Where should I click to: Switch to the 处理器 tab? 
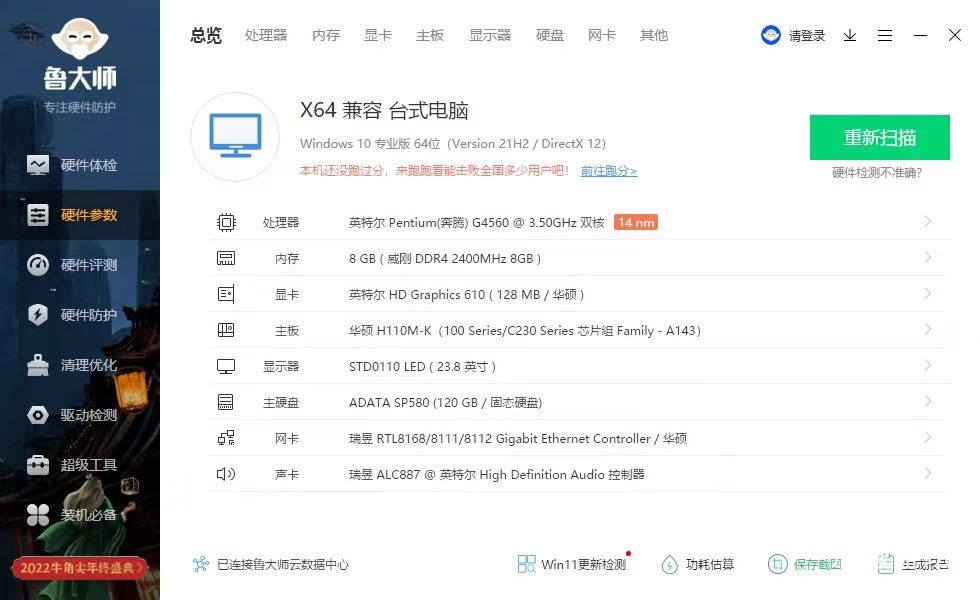266,36
